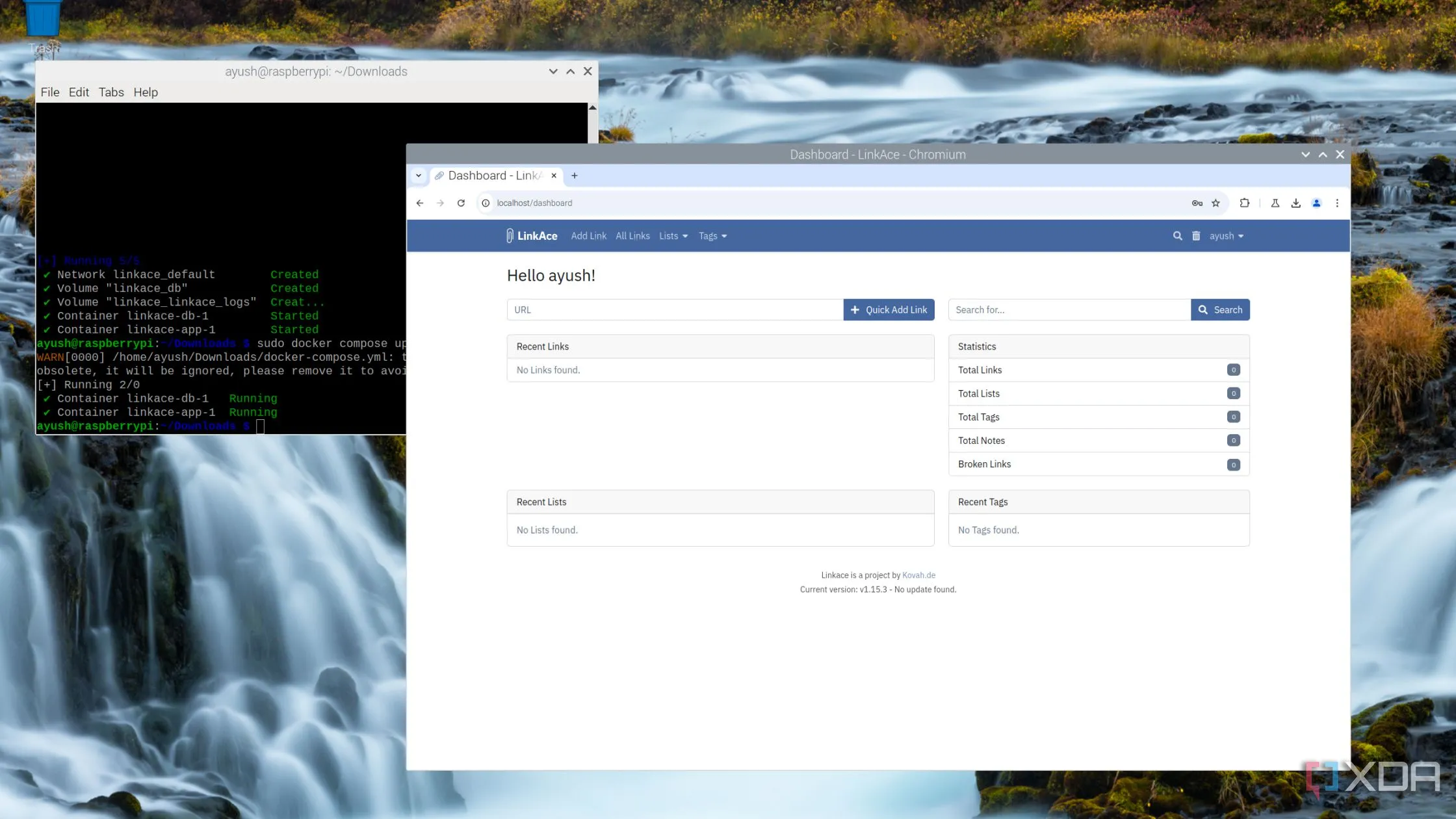Click the Broken Links statistics row
The image size is (1456, 819).
pyautogui.click(x=1098, y=464)
